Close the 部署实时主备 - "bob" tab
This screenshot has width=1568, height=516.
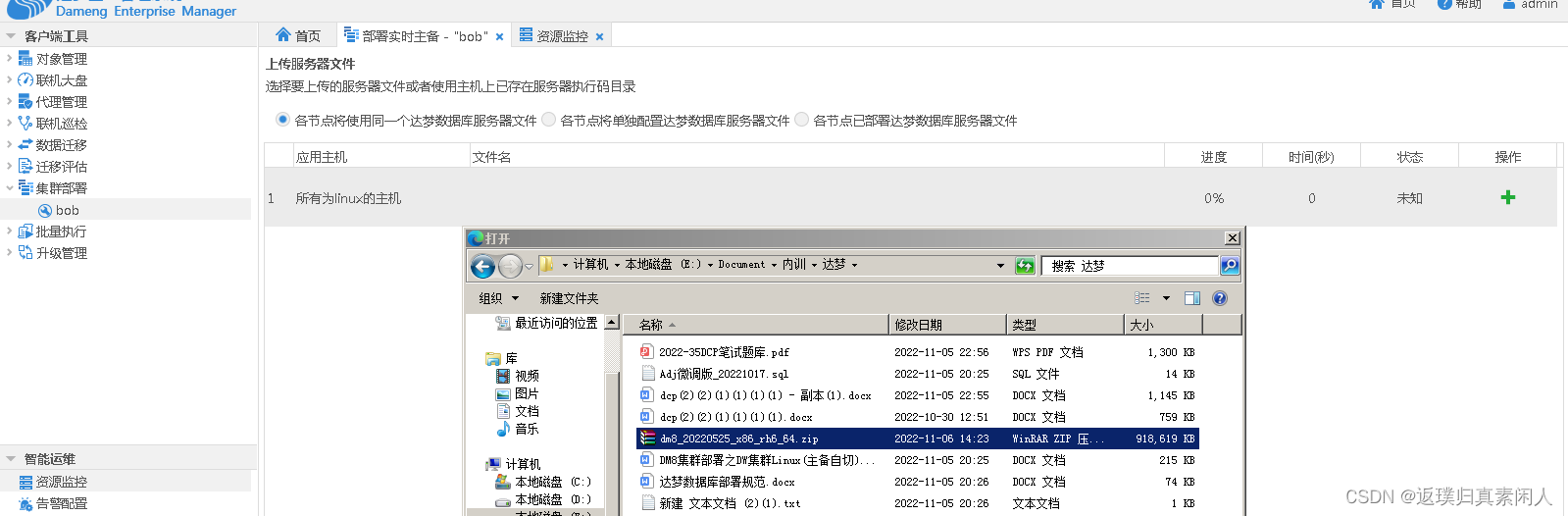click(499, 36)
